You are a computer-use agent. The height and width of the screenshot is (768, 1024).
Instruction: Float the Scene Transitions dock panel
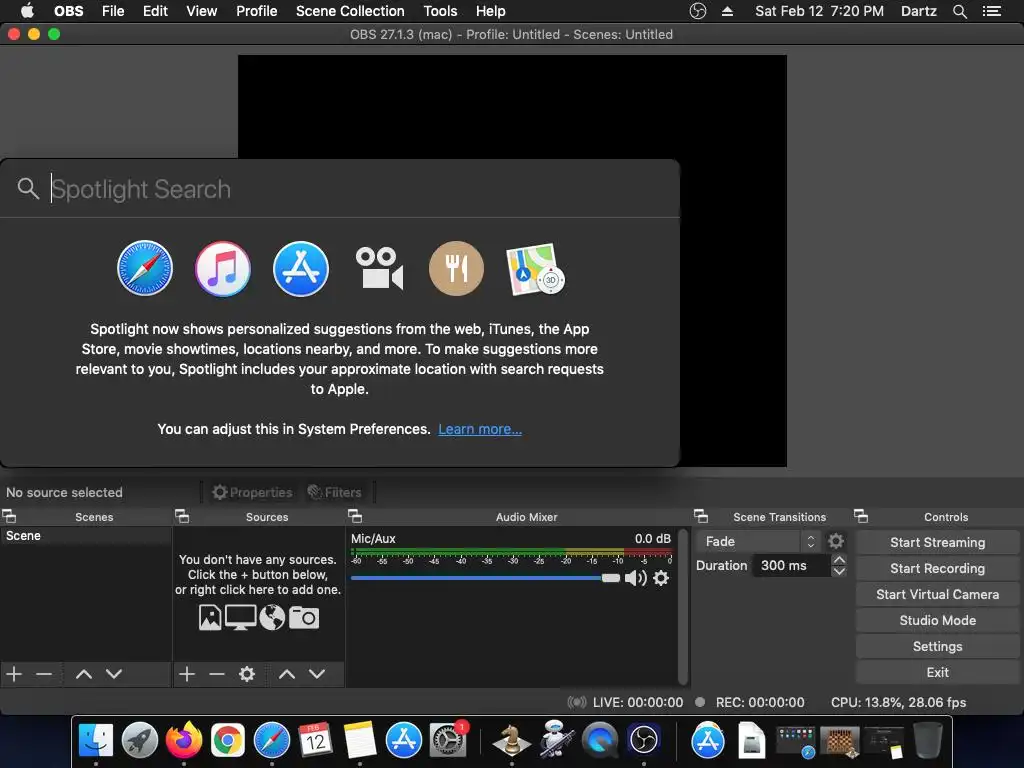tap(701, 516)
